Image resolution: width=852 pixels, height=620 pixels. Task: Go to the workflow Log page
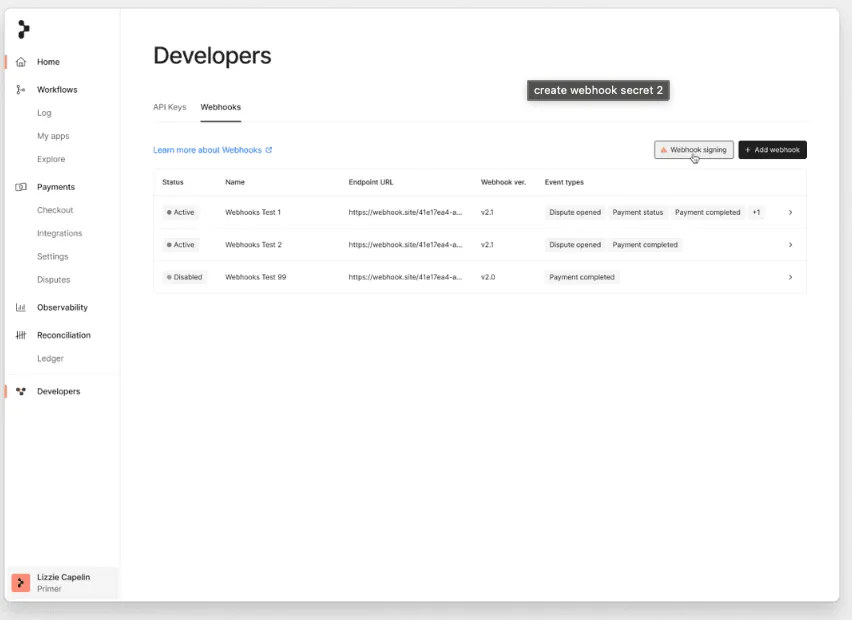(x=44, y=113)
